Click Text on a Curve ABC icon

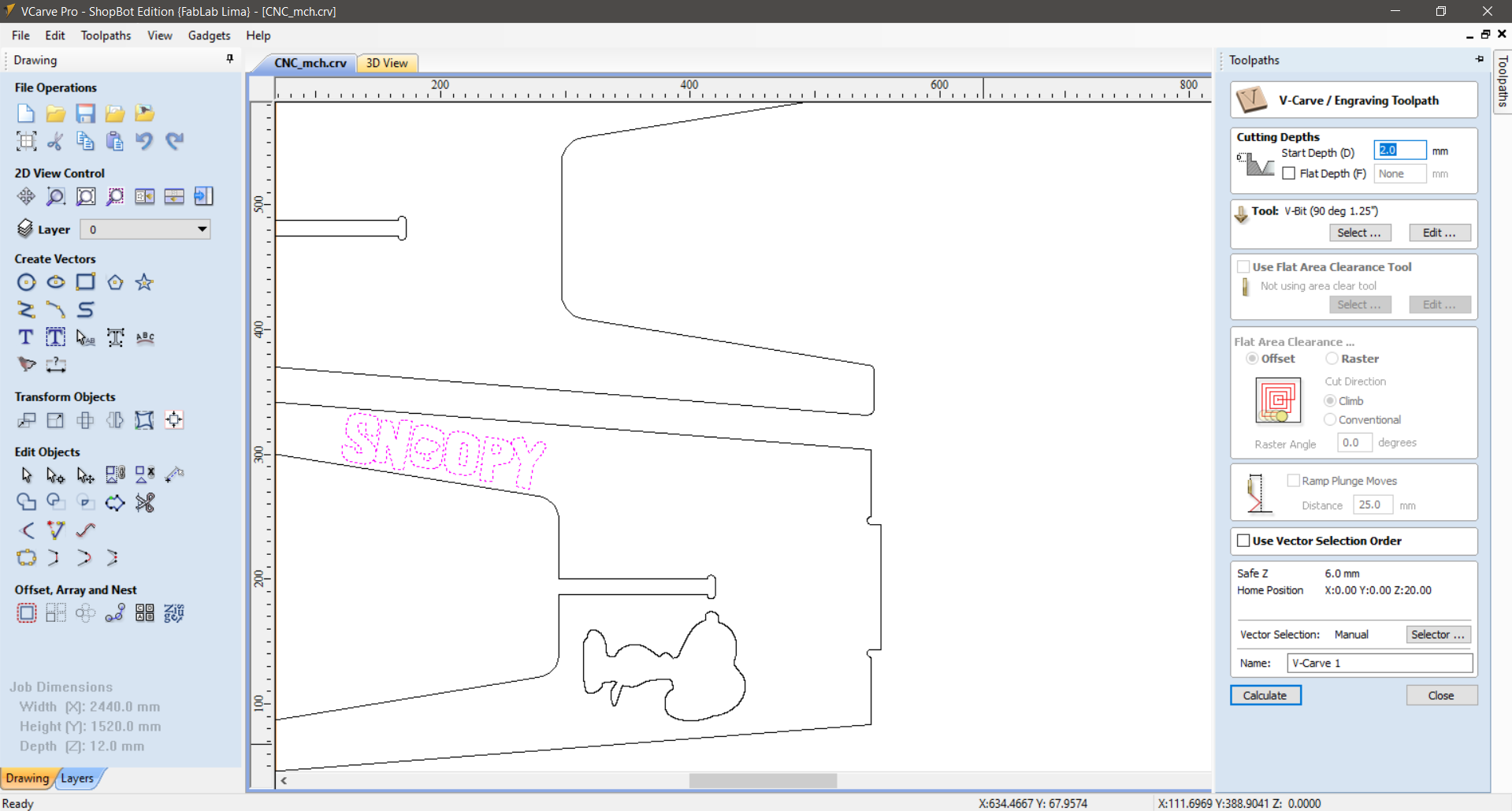click(x=144, y=337)
